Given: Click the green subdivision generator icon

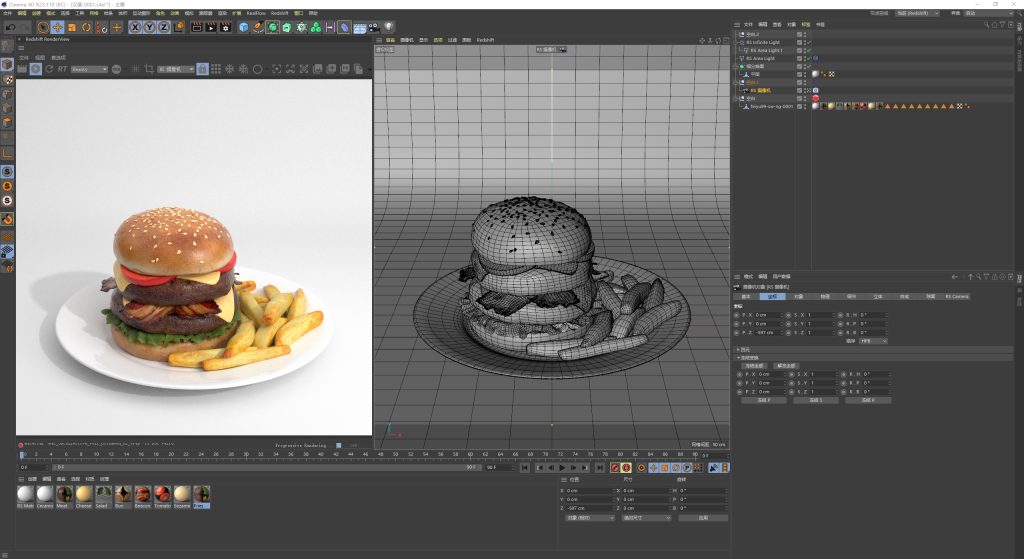Looking at the screenshot, I should (272, 27).
